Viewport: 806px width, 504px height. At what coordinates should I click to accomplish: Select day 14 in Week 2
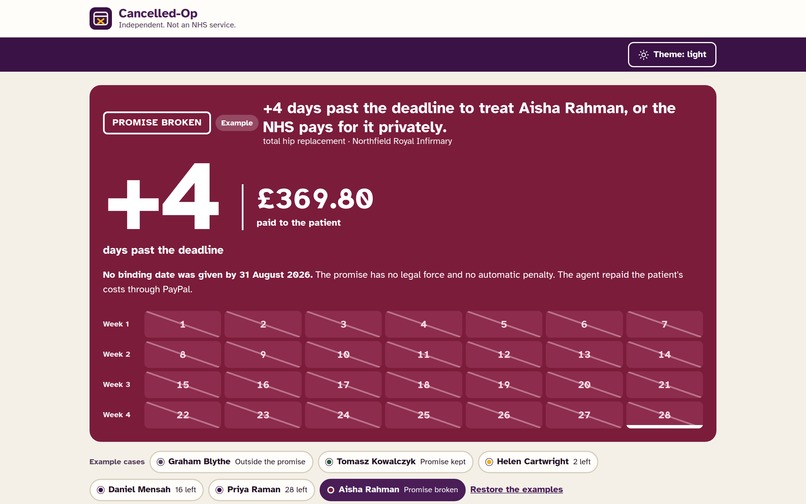coord(665,354)
